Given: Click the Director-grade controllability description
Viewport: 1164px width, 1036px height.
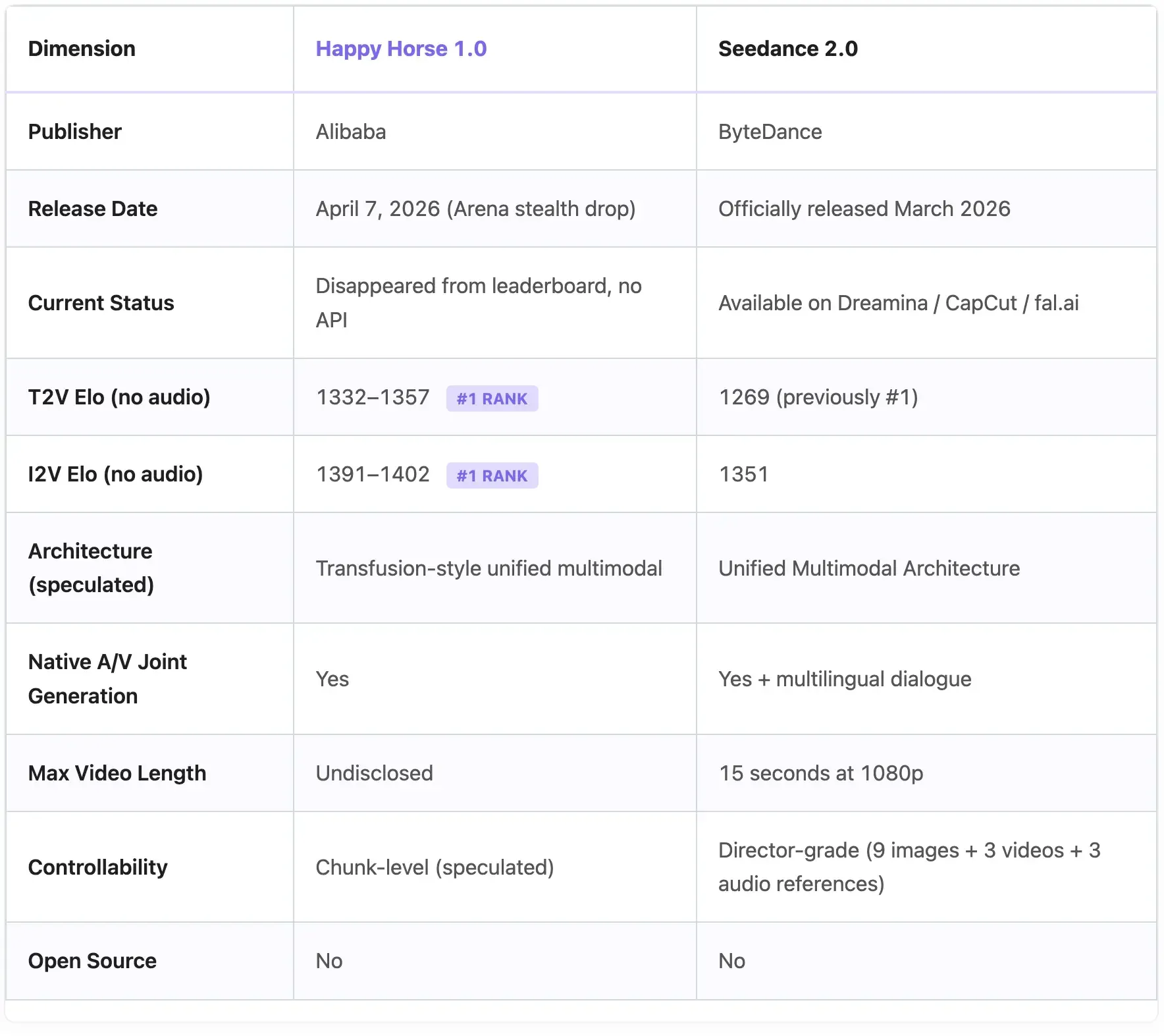Looking at the screenshot, I should click(x=909, y=867).
